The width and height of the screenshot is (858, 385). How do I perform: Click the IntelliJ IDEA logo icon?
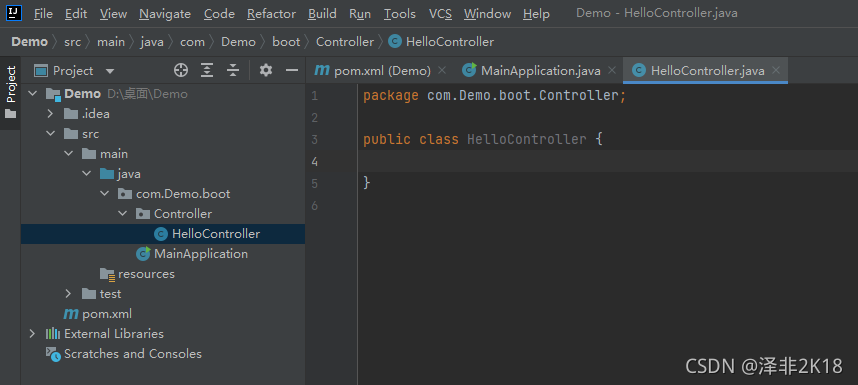(14, 12)
